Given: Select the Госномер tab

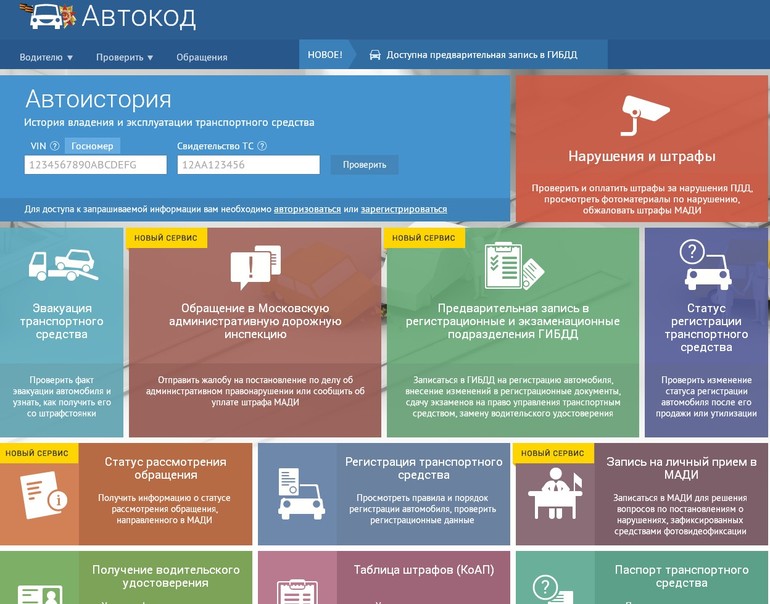Looking at the screenshot, I should [x=92, y=146].
